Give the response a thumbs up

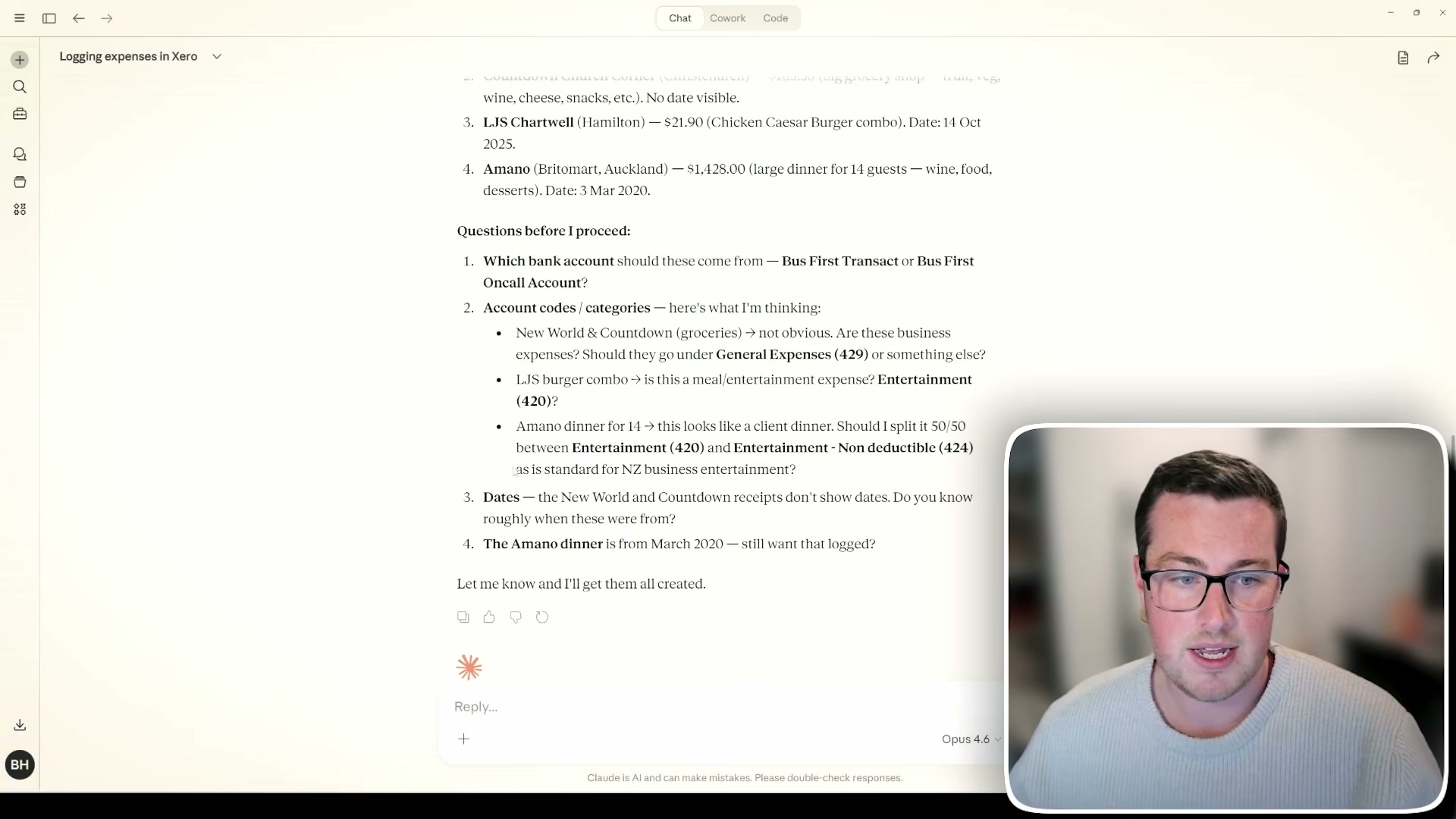click(489, 617)
